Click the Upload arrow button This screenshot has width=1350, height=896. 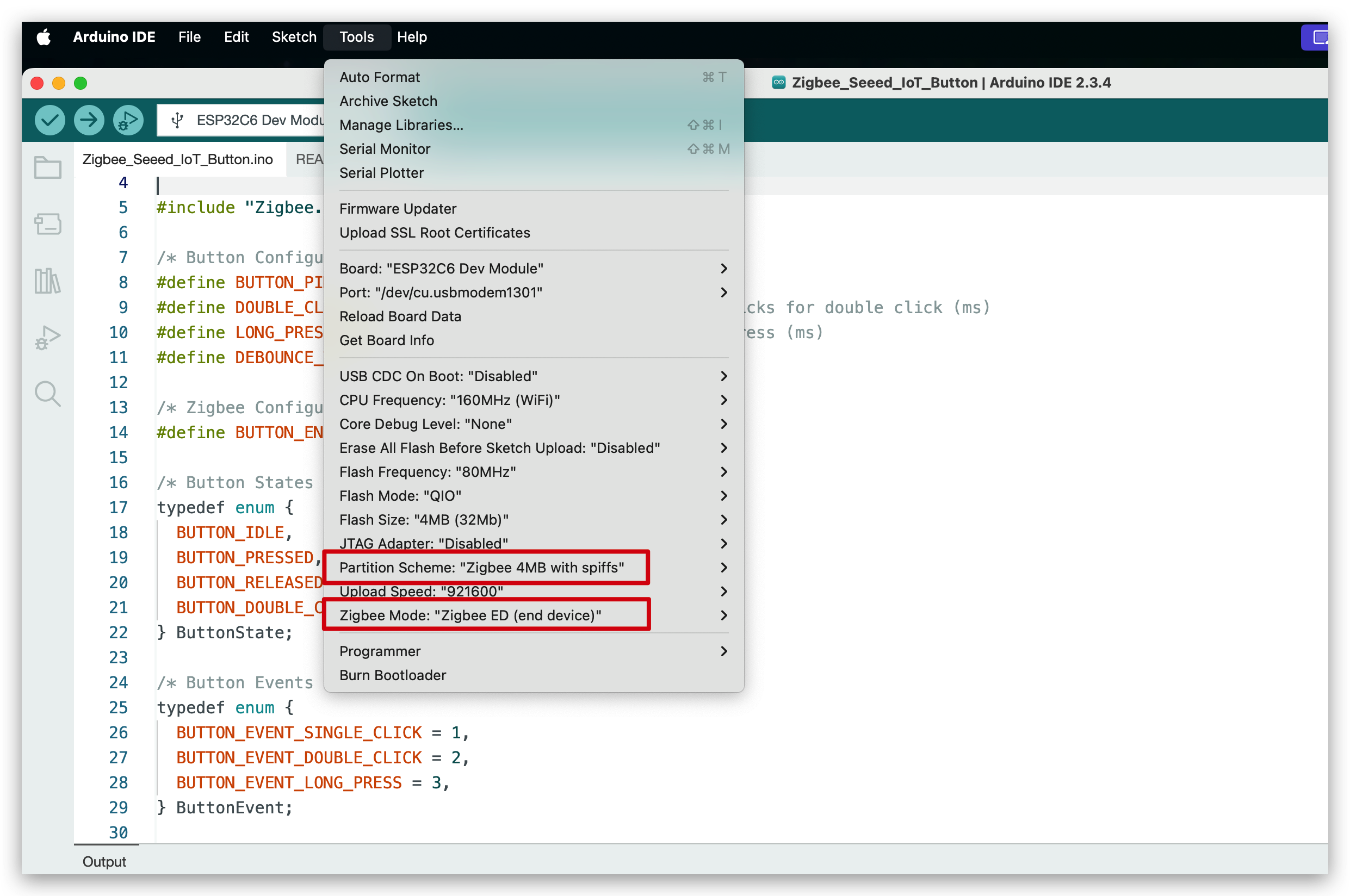89,120
